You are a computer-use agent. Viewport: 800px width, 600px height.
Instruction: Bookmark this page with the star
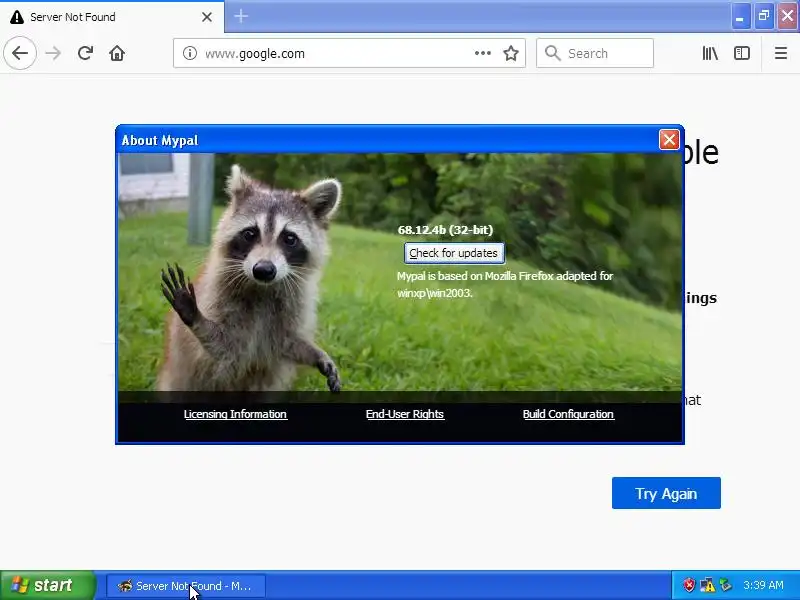511,53
